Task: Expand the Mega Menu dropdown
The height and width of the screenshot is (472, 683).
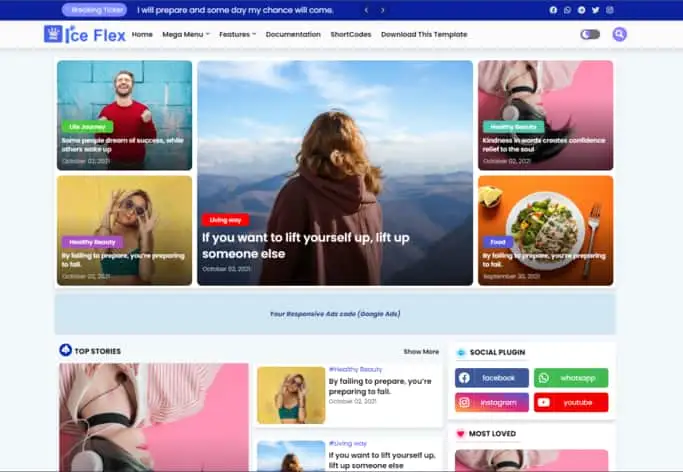Action: [x=186, y=34]
